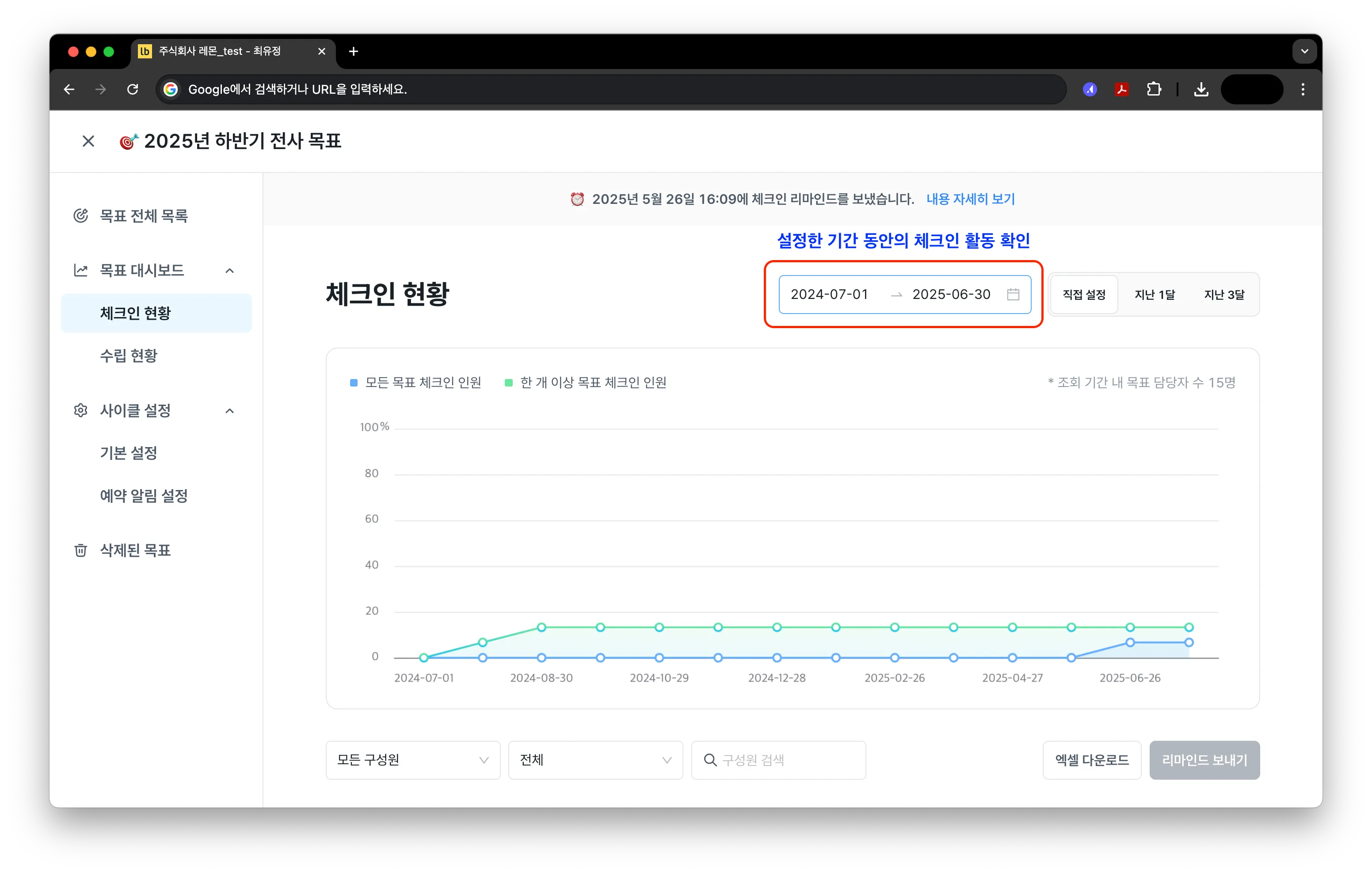The image size is (1372, 873).
Task: Close the 2025년 하반기 전사 목표 panel
Action: (x=88, y=141)
